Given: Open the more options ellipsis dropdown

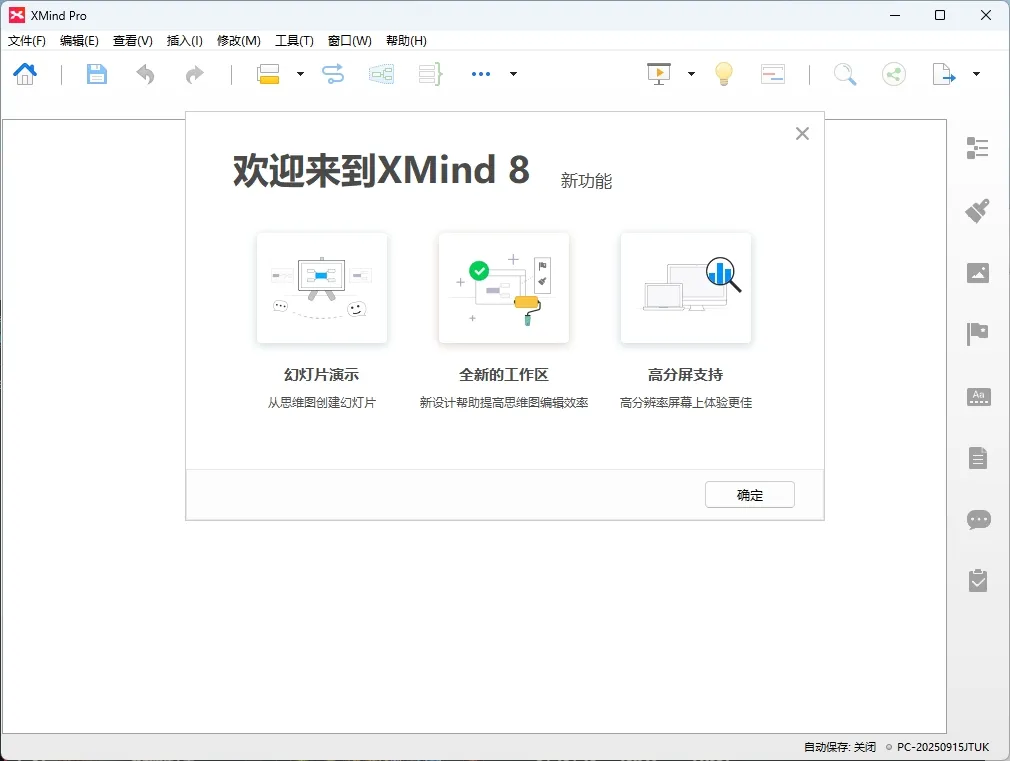Looking at the screenshot, I should (481, 73).
